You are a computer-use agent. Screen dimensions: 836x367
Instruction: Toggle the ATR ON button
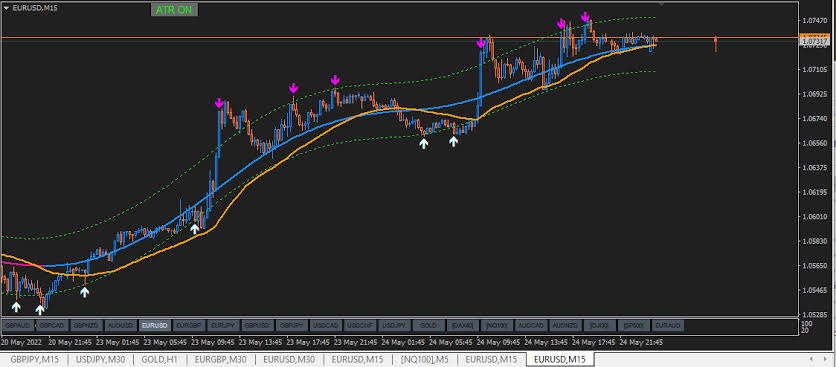point(174,10)
